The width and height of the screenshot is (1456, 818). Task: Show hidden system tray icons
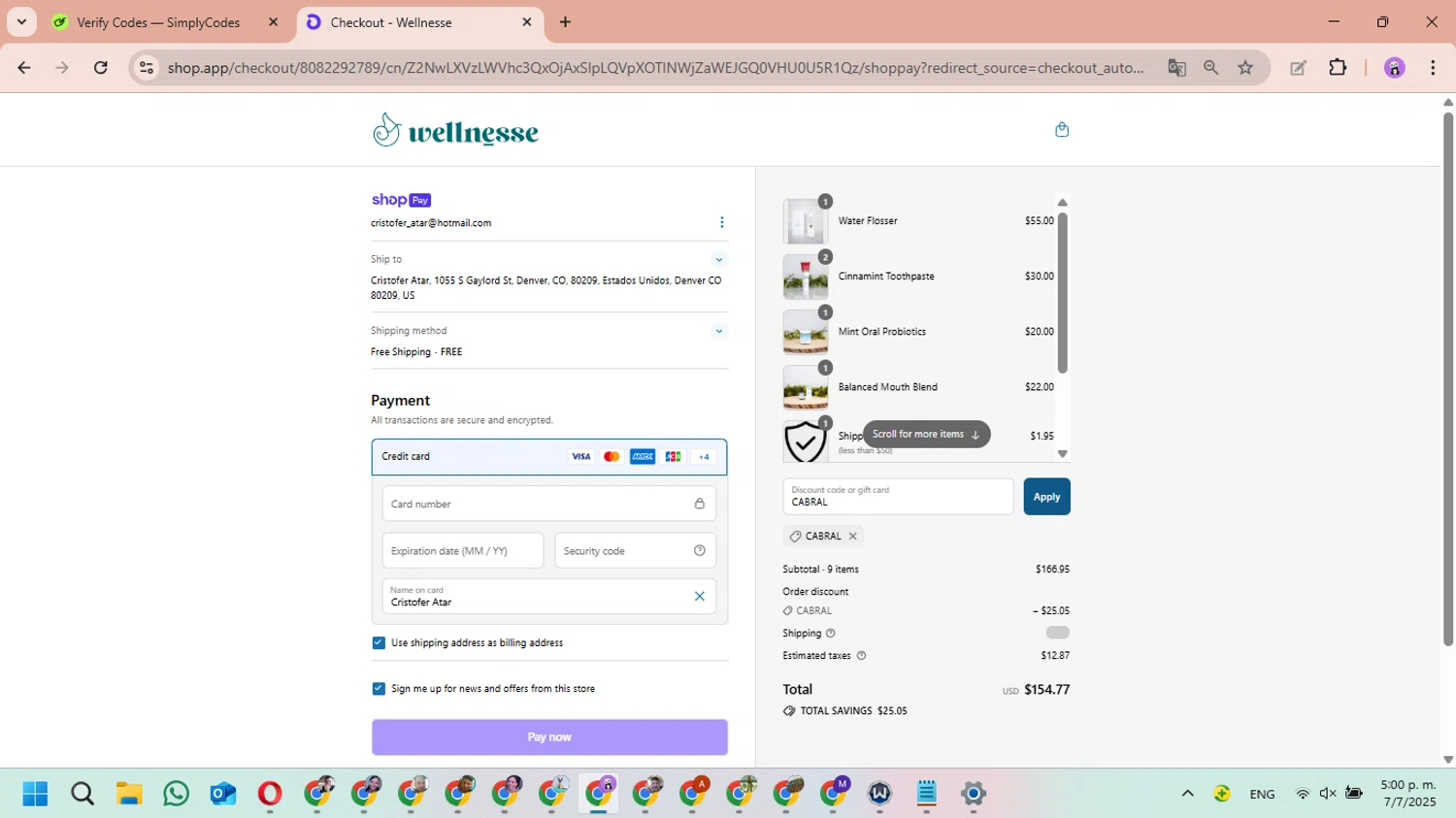pos(1187,794)
